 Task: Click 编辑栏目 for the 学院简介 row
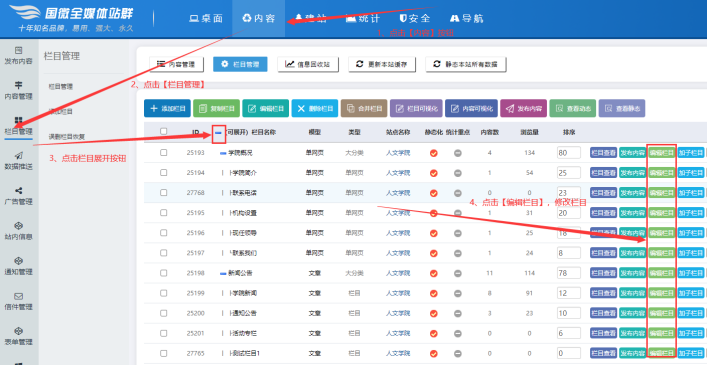click(661, 173)
